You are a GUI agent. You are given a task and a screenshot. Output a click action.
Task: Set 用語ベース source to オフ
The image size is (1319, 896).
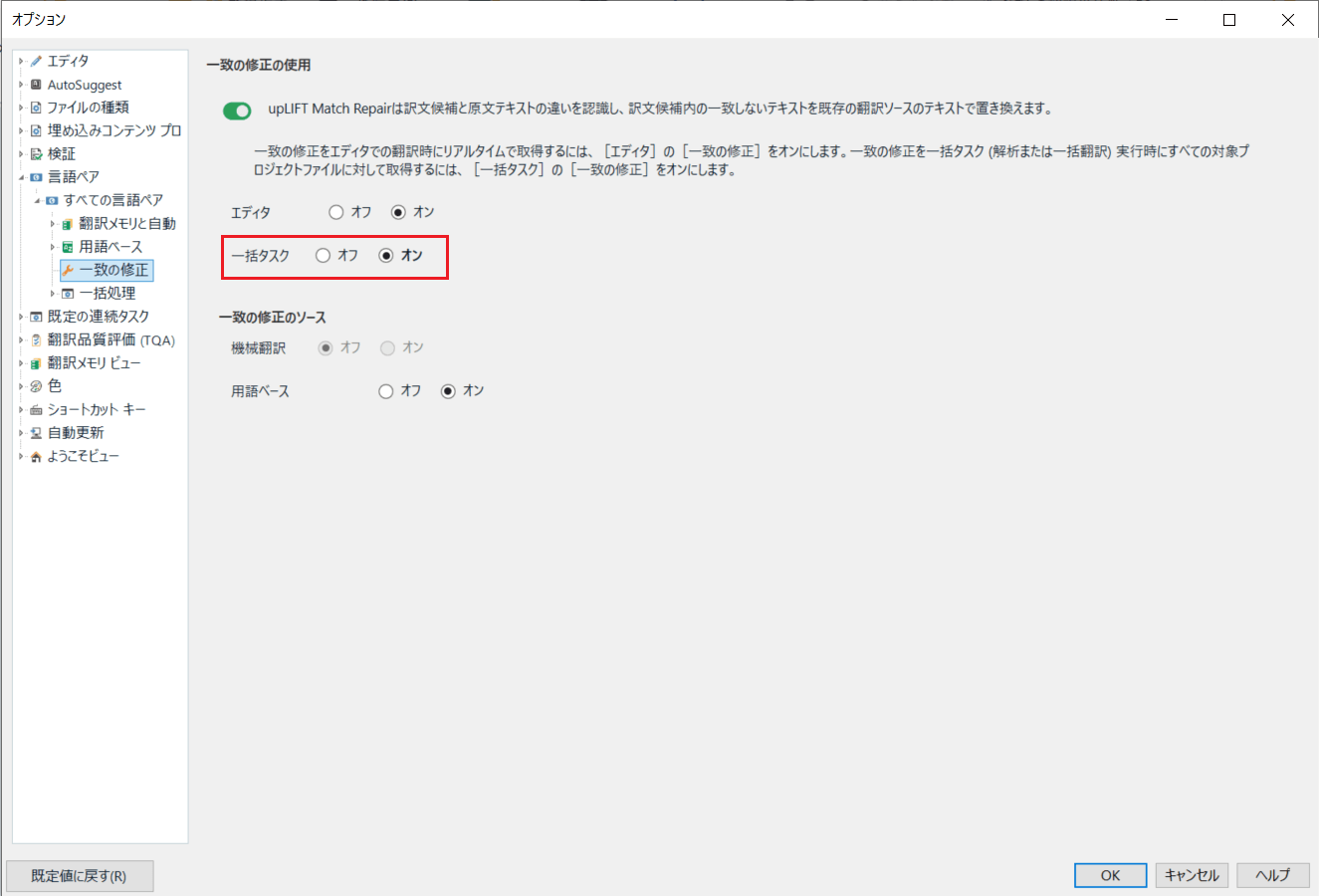(386, 391)
